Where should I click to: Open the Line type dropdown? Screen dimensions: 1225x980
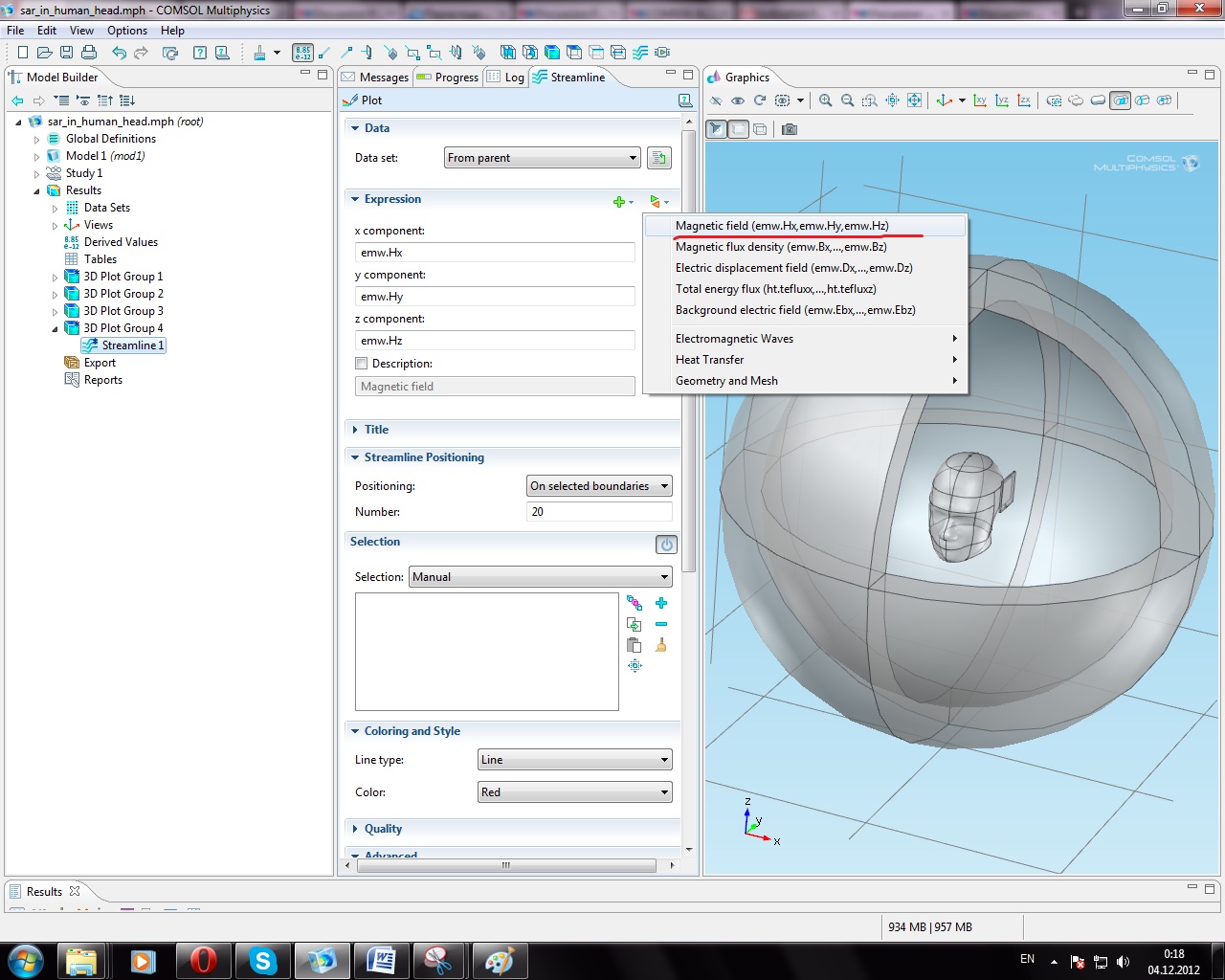coord(575,760)
